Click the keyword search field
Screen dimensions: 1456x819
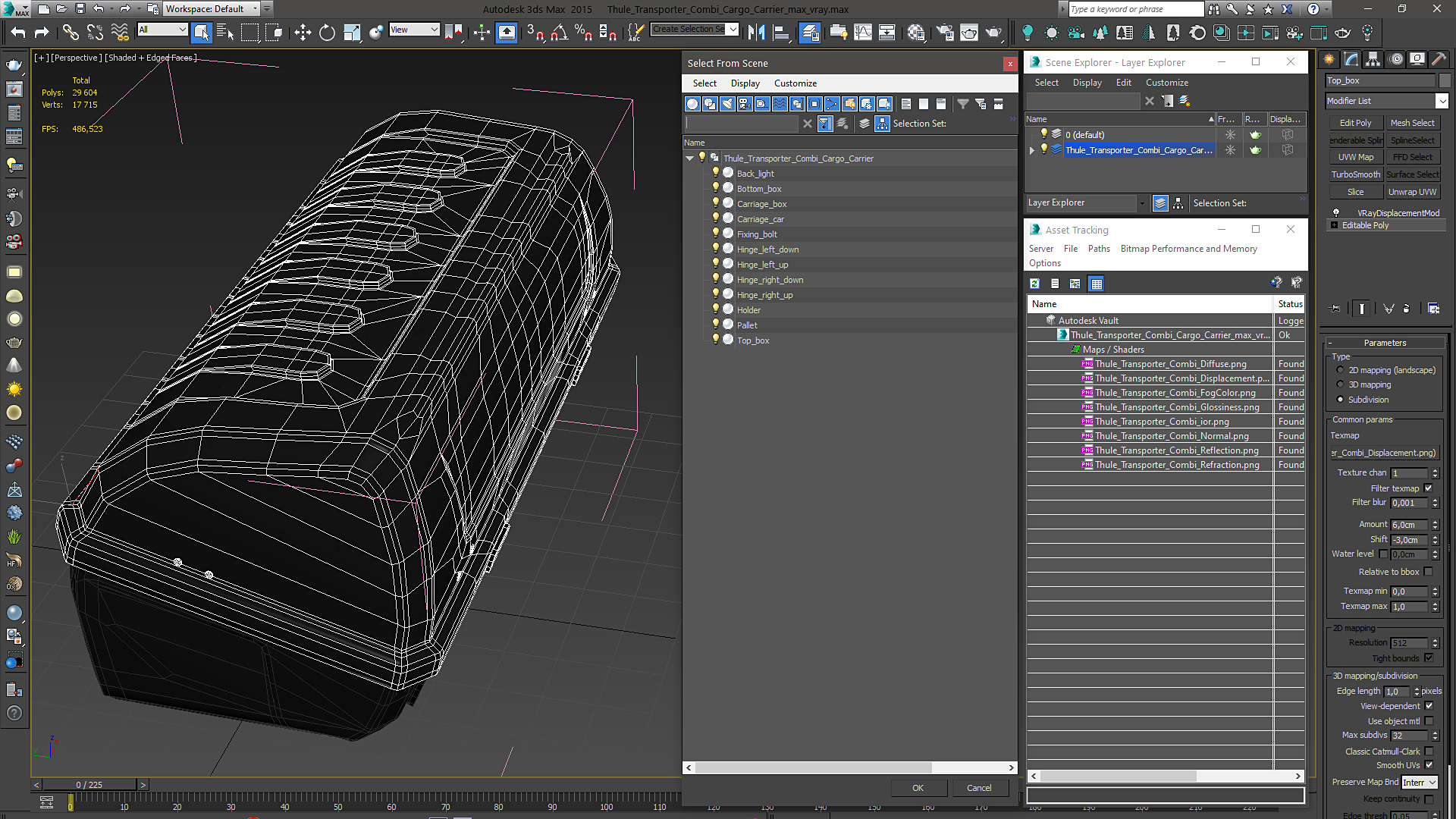1135,9
